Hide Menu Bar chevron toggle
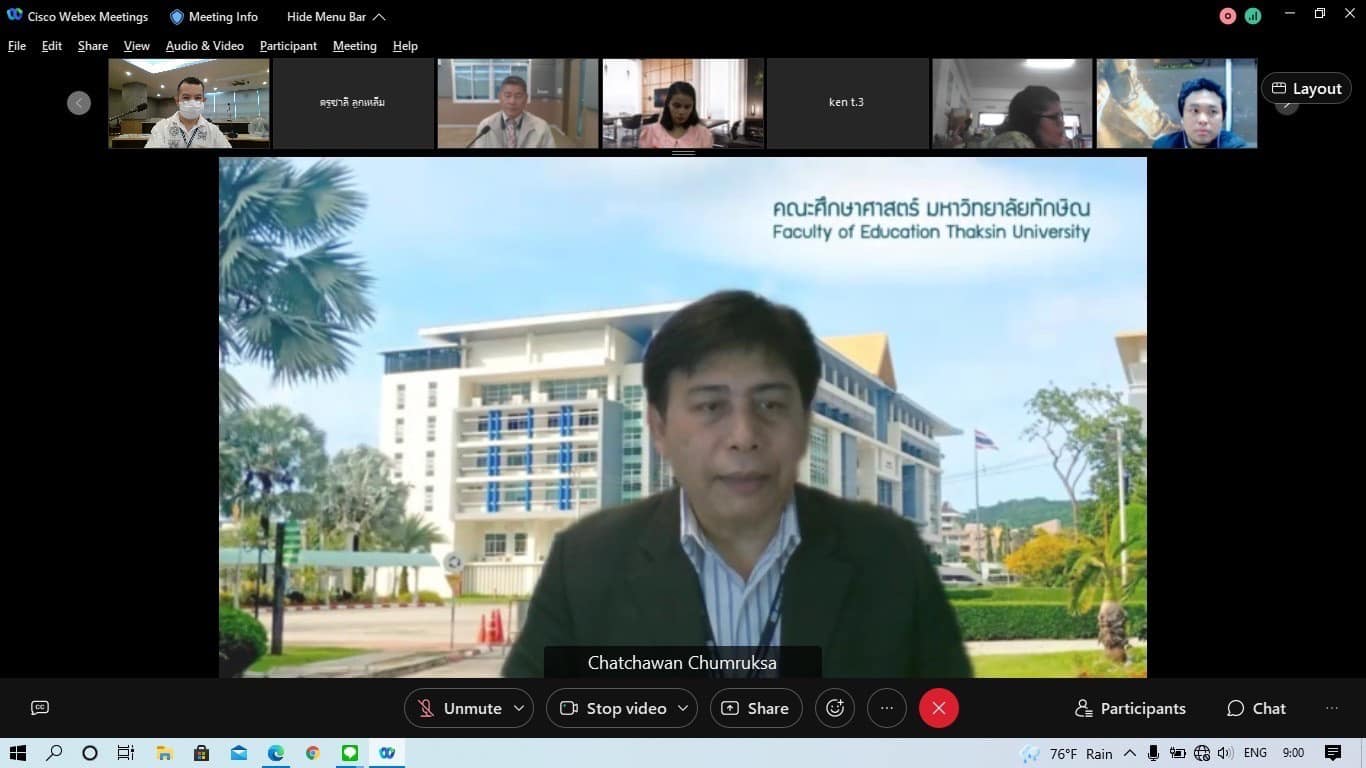1366x768 pixels. (336, 17)
